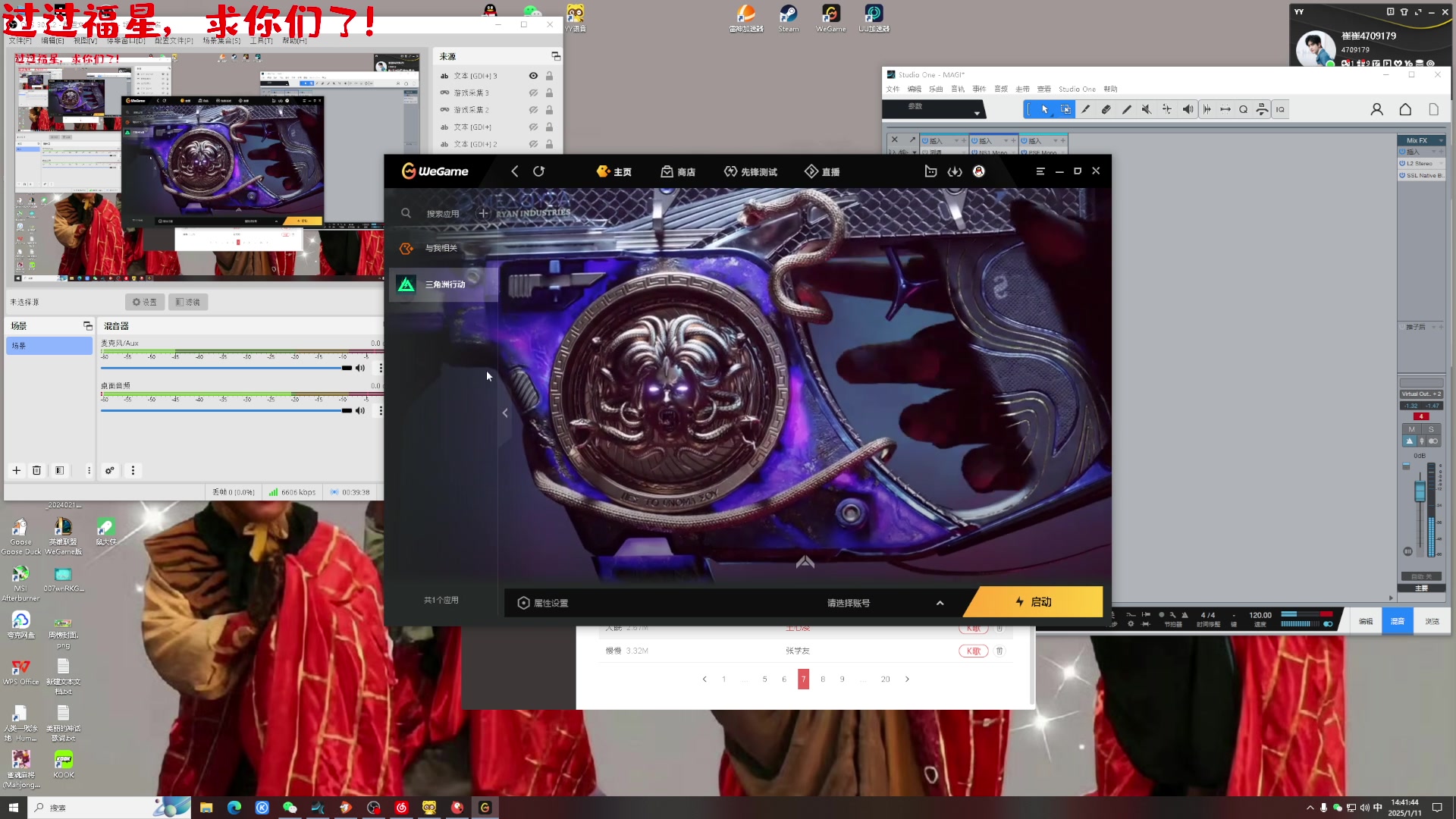Click the 搜索应用 search field in WeGame
Image resolution: width=1456 pixels, height=819 pixels.
(x=443, y=214)
